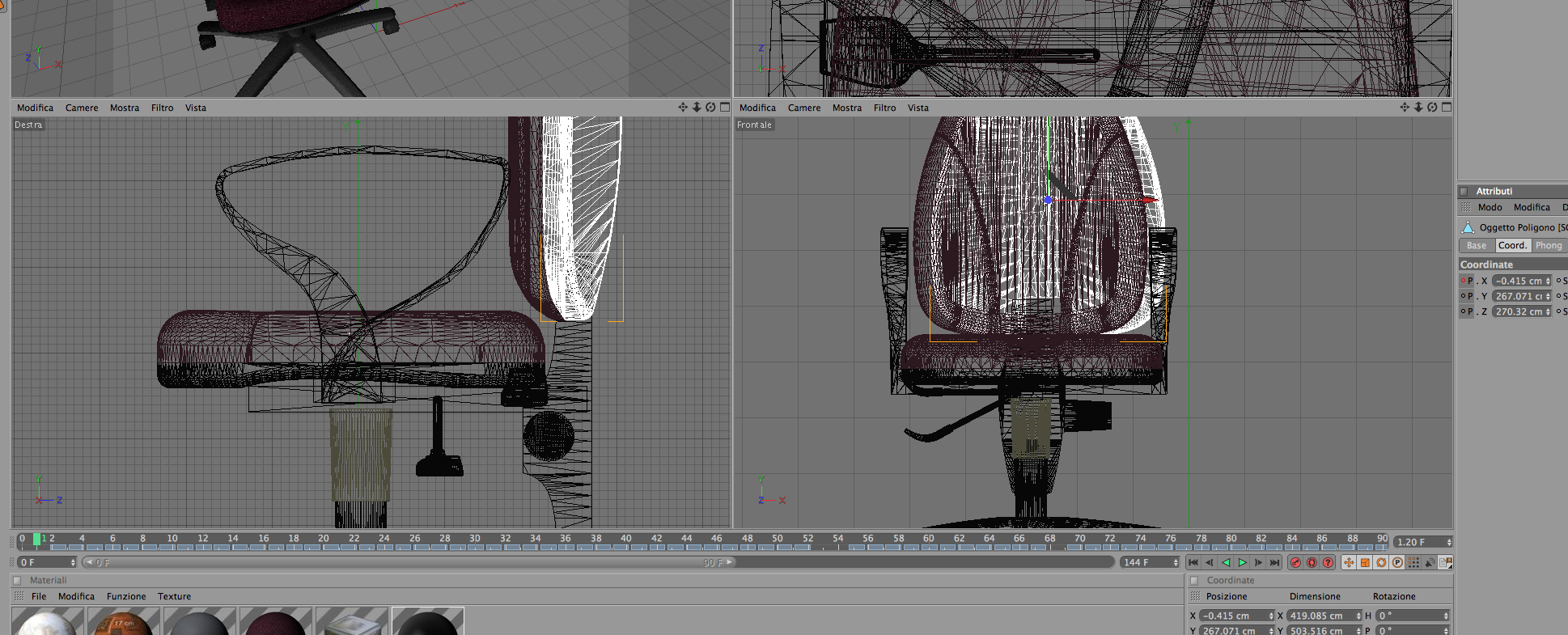
Task: Play the animation forwards
Action: (x=1242, y=562)
